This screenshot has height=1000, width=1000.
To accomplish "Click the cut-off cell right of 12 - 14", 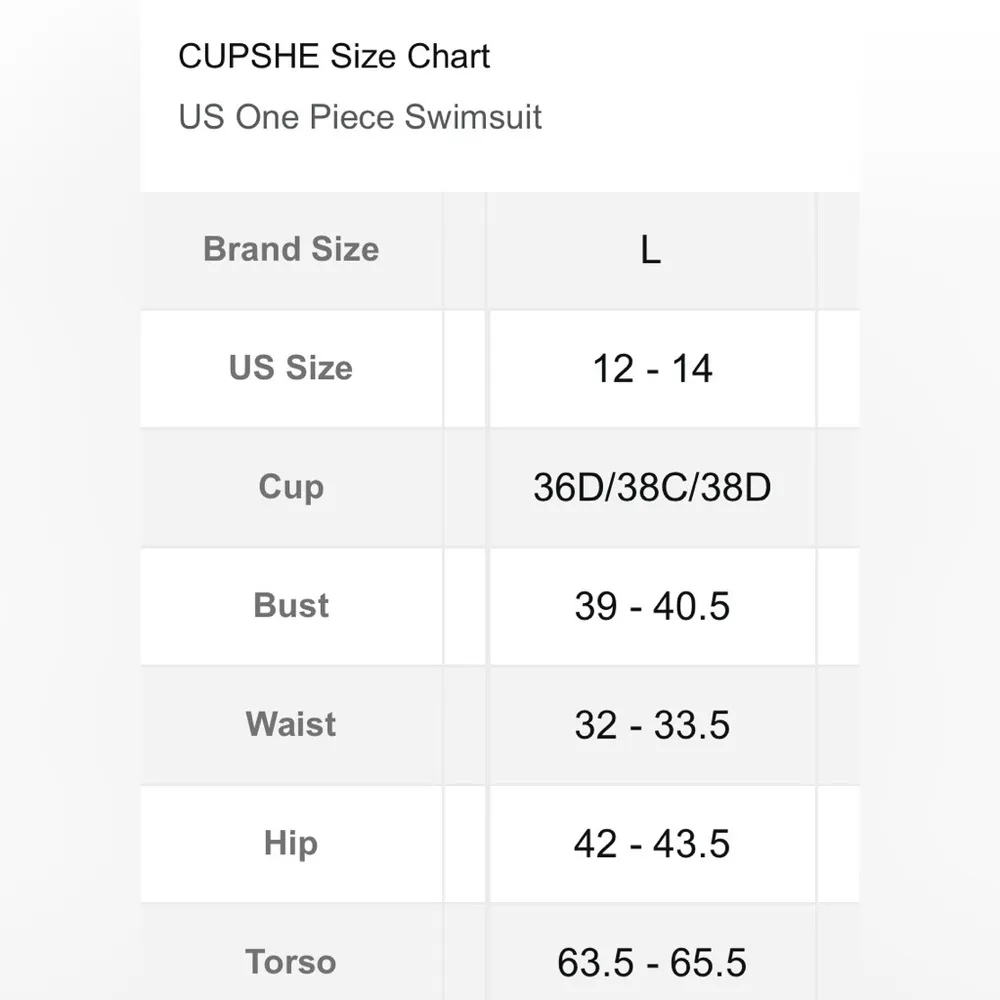I will 840,368.
